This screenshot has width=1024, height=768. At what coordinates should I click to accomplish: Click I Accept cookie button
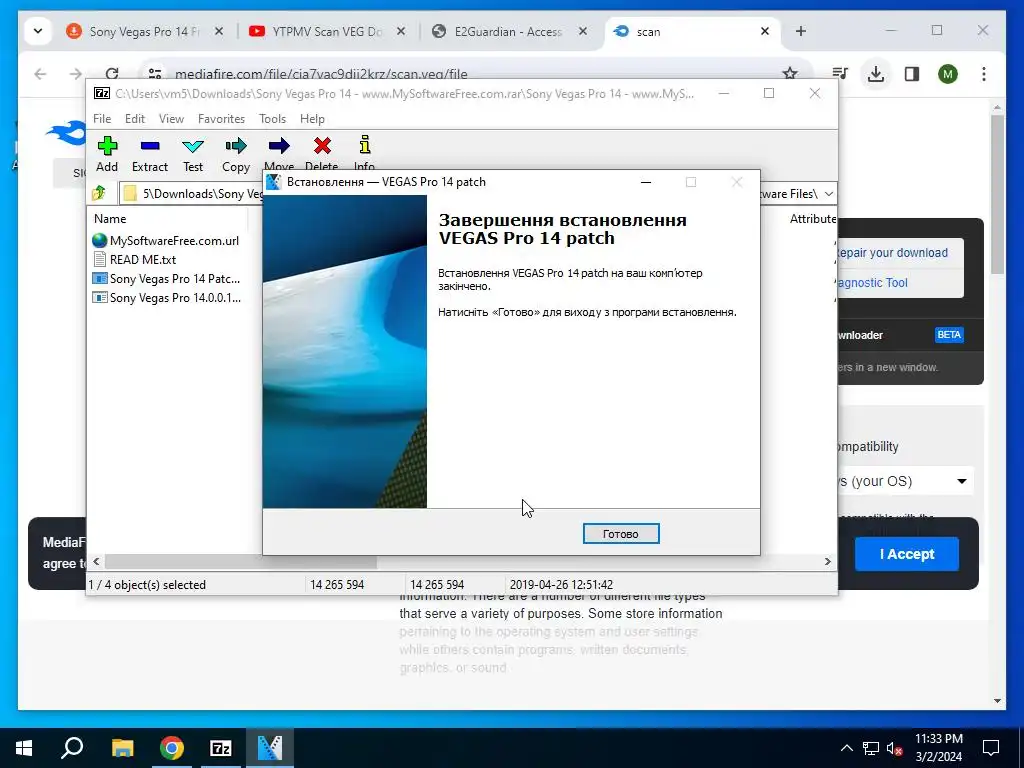tap(906, 554)
